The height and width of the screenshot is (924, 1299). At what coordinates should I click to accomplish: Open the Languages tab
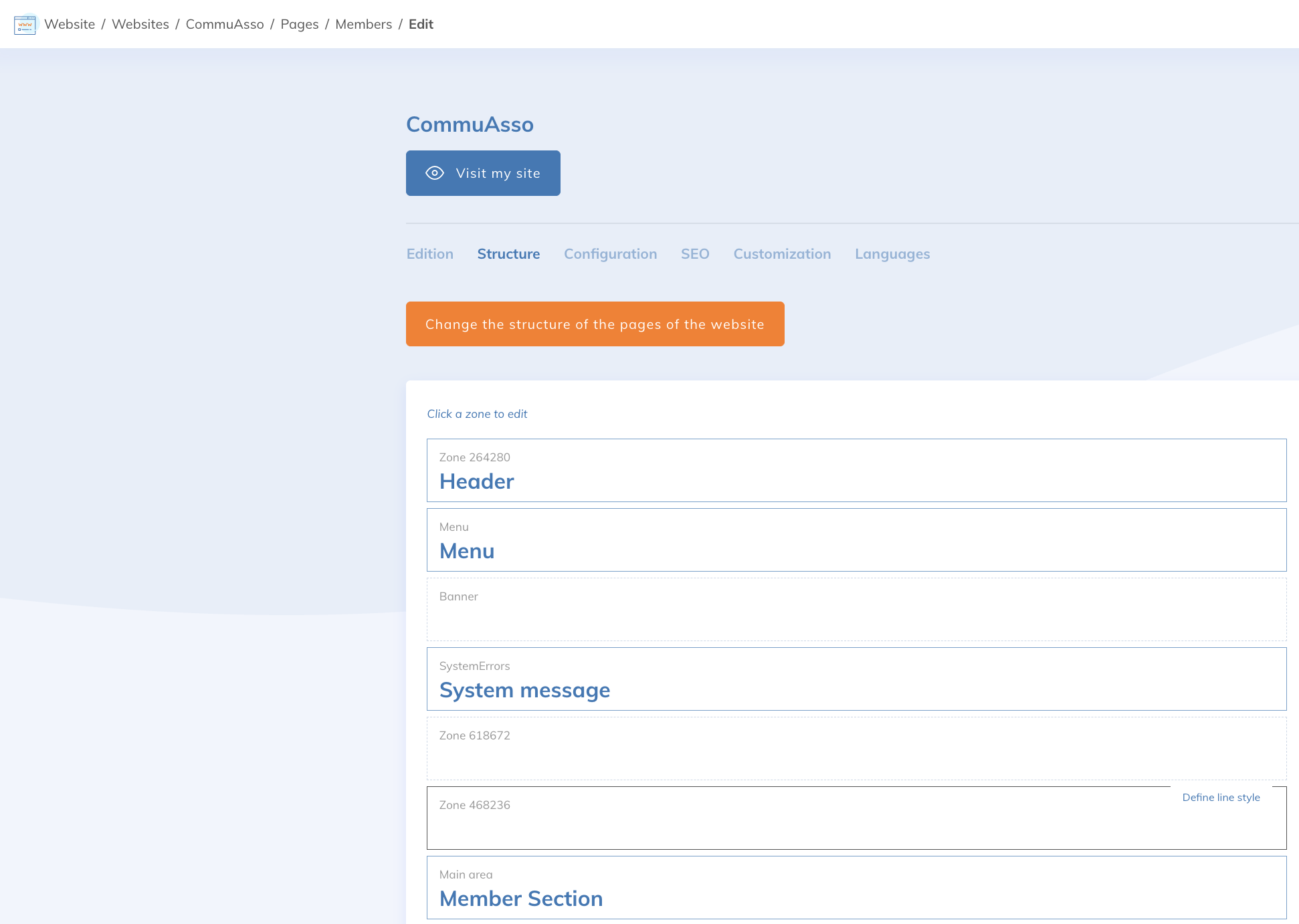pos(892,254)
